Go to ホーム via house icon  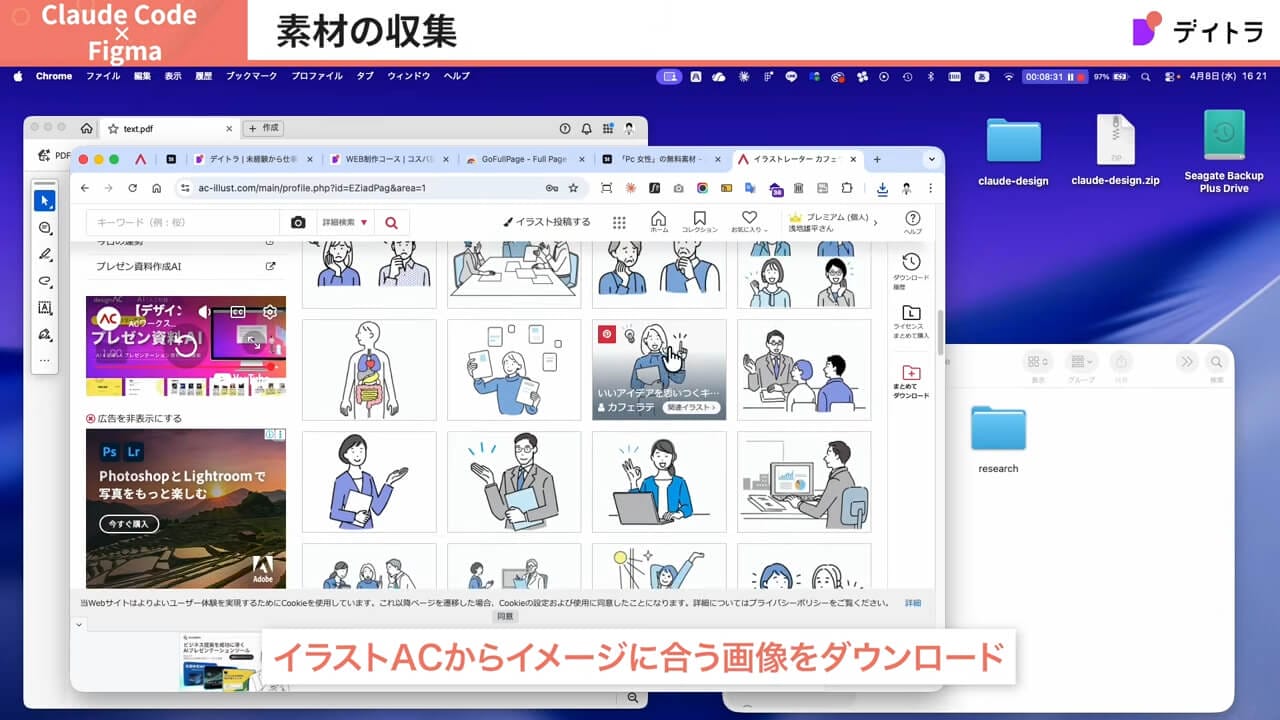[x=658, y=221]
